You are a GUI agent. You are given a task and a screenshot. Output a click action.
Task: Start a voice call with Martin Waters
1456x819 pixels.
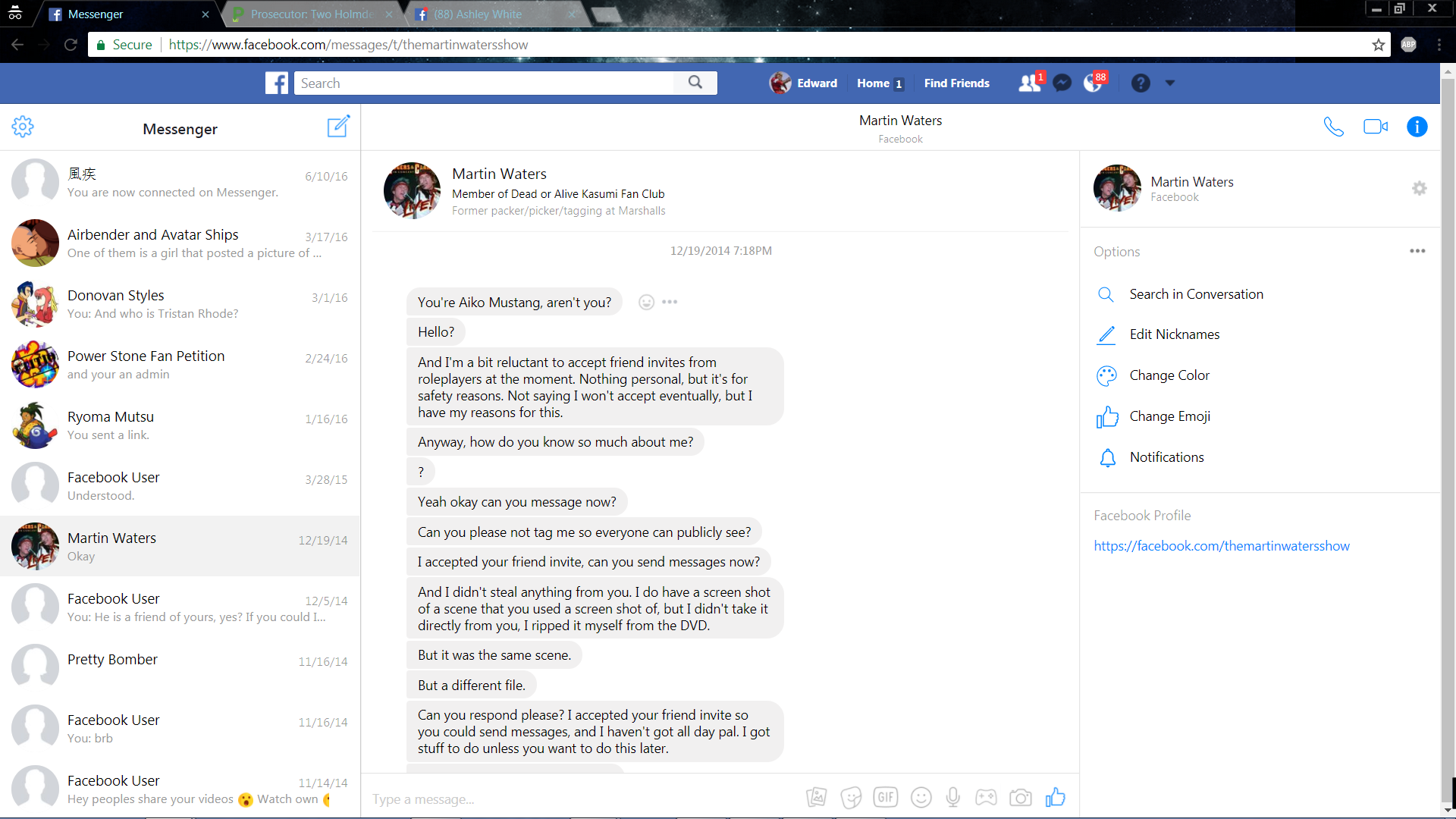coord(1333,127)
